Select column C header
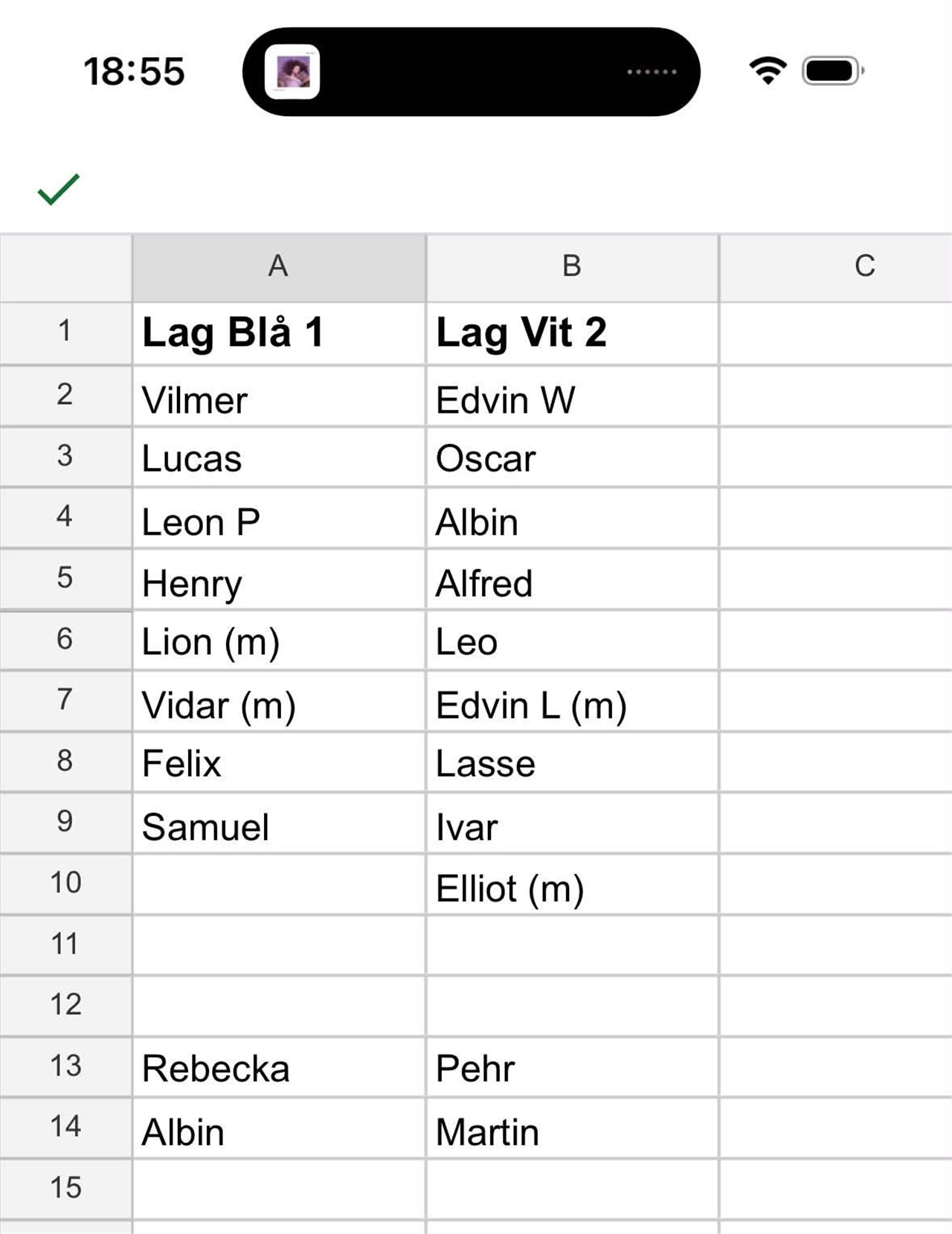Viewport: 952px width, 1234px height. click(x=836, y=268)
